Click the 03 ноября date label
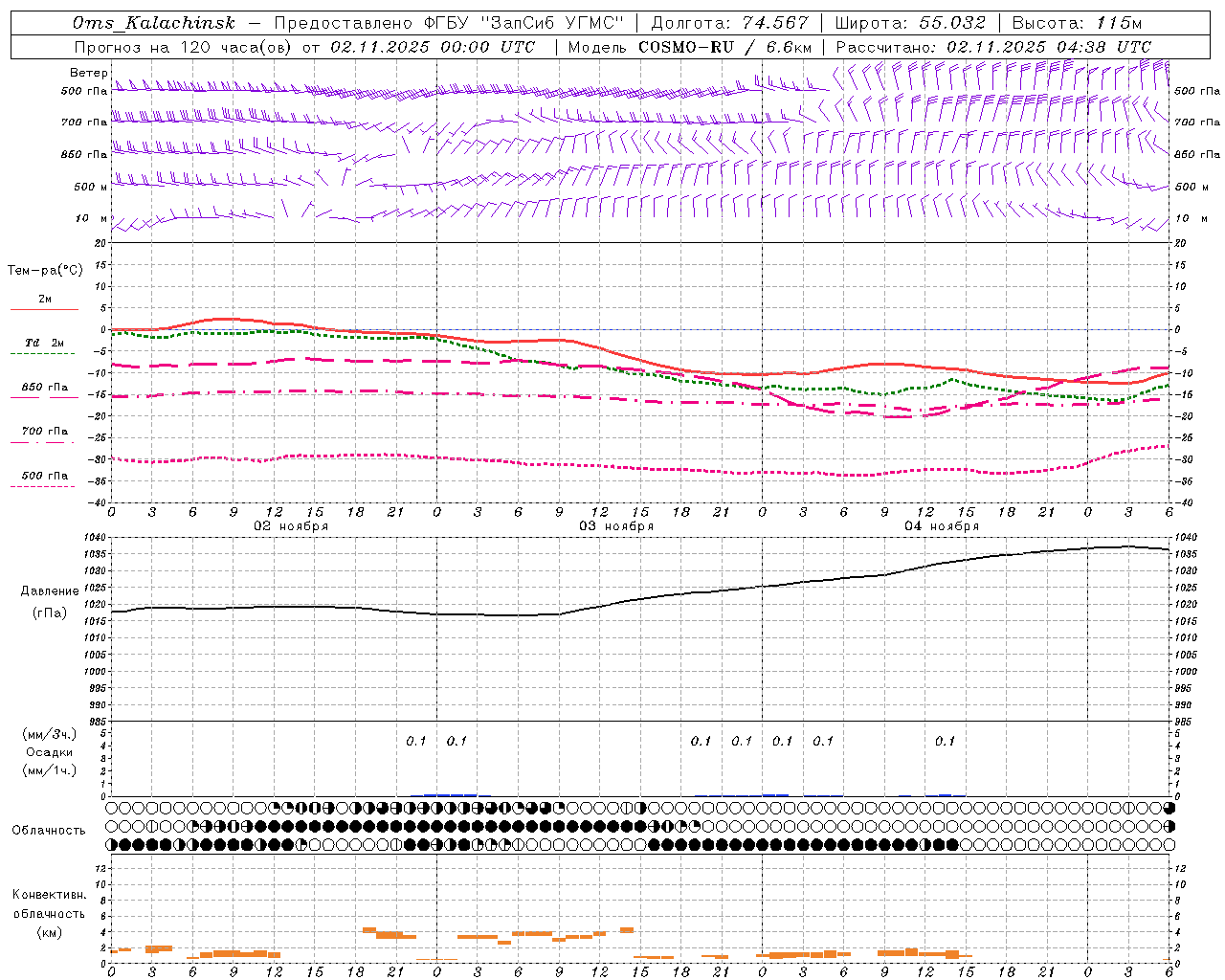This screenshot has height=980, width=1225. 616,526
